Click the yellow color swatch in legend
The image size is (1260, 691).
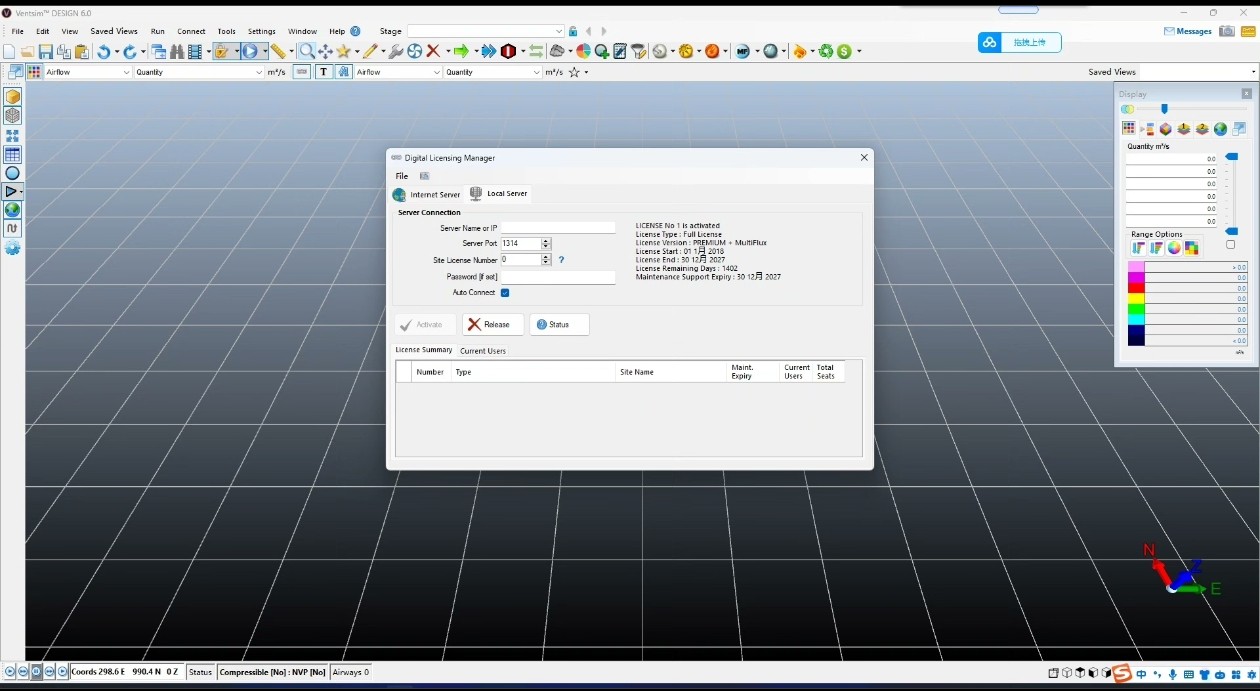point(1136,299)
